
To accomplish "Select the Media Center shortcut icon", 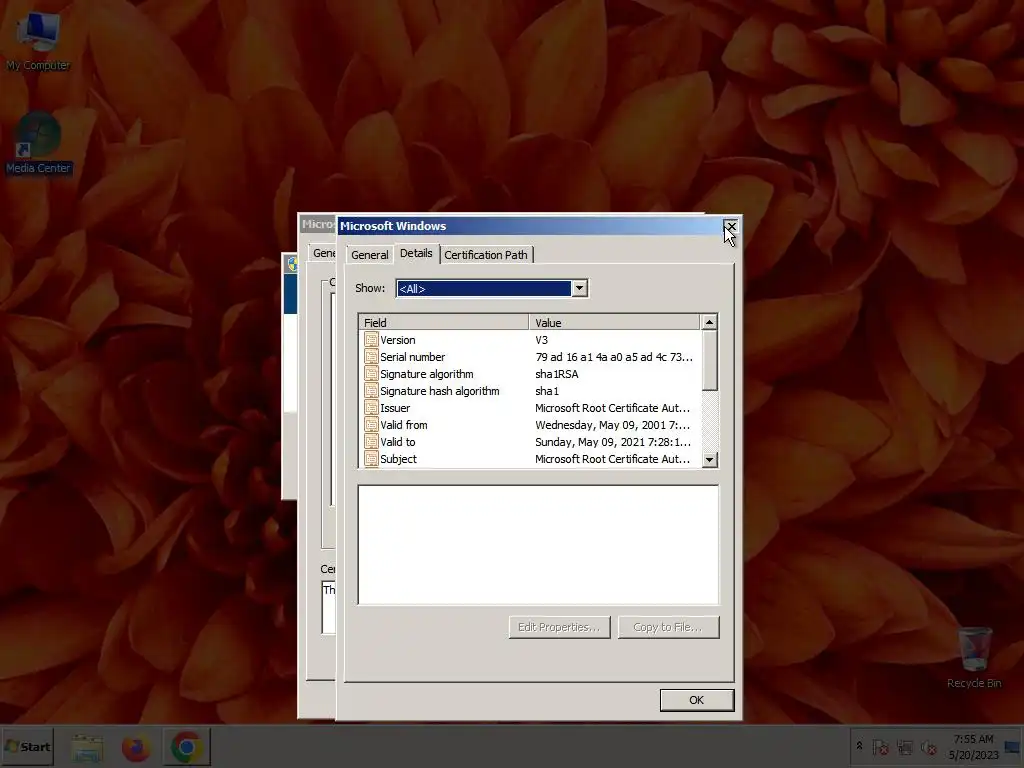I will 38,144.
